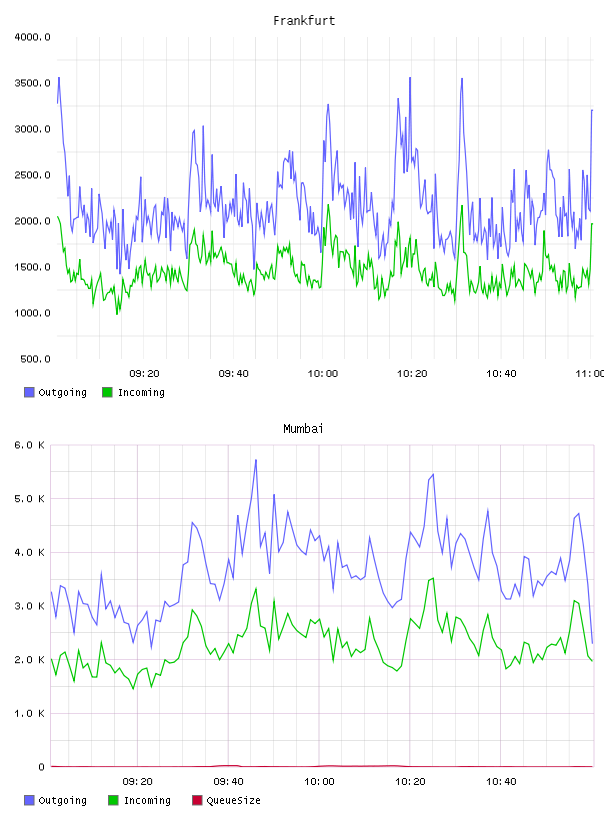608x816 pixels.
Task: Click the 09:40 time label on Mumbai chart
Action: coord(228,782)
